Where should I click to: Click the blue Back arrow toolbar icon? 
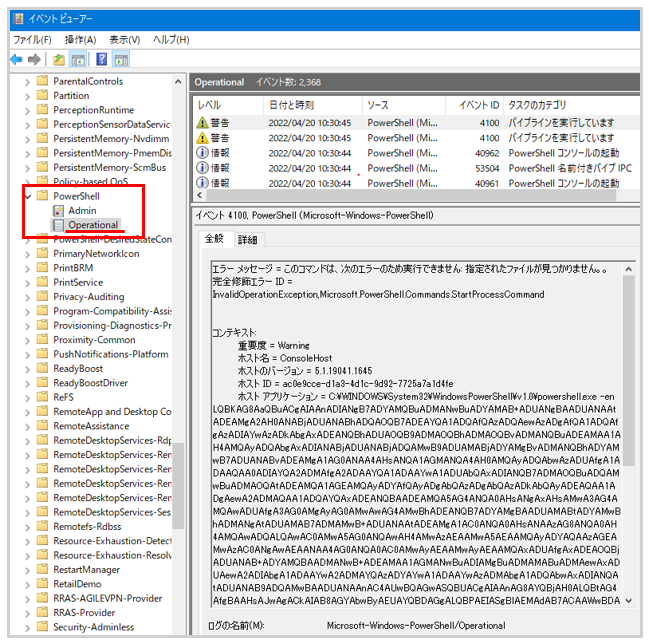point(16,60)
